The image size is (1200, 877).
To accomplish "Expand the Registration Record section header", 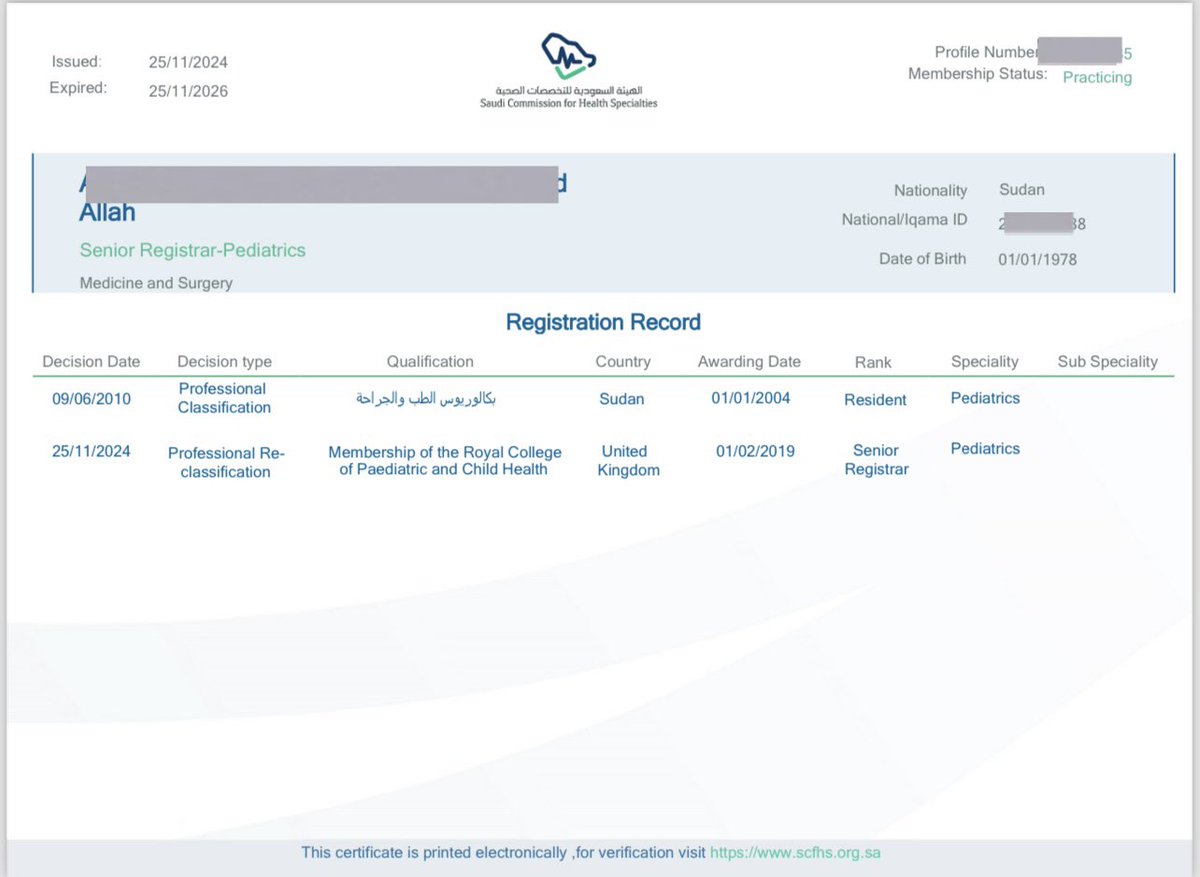I will [x=602, y=322].
